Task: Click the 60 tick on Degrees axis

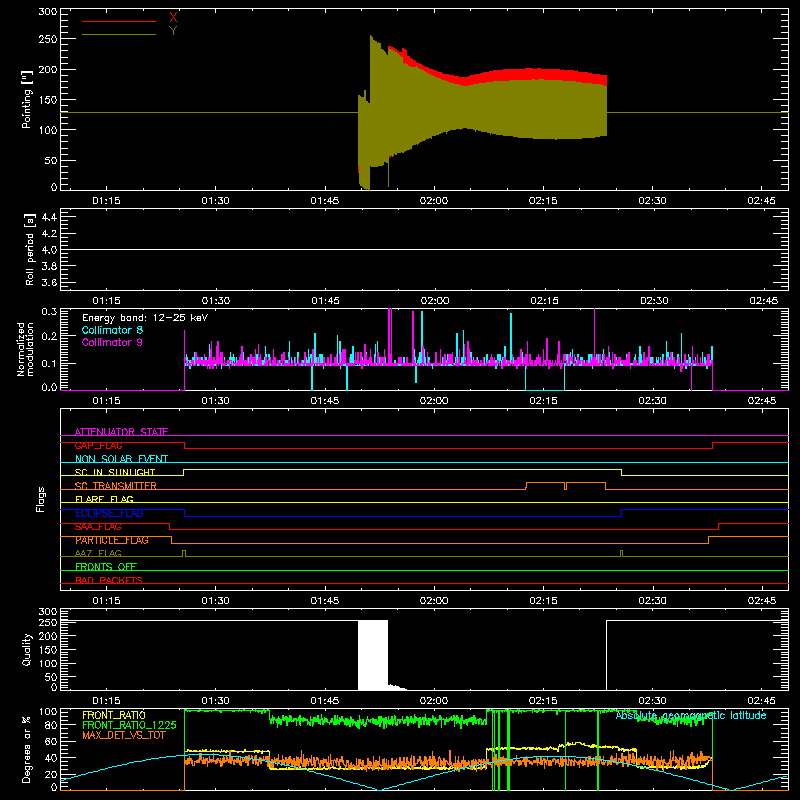Action: tap(52, 741)
